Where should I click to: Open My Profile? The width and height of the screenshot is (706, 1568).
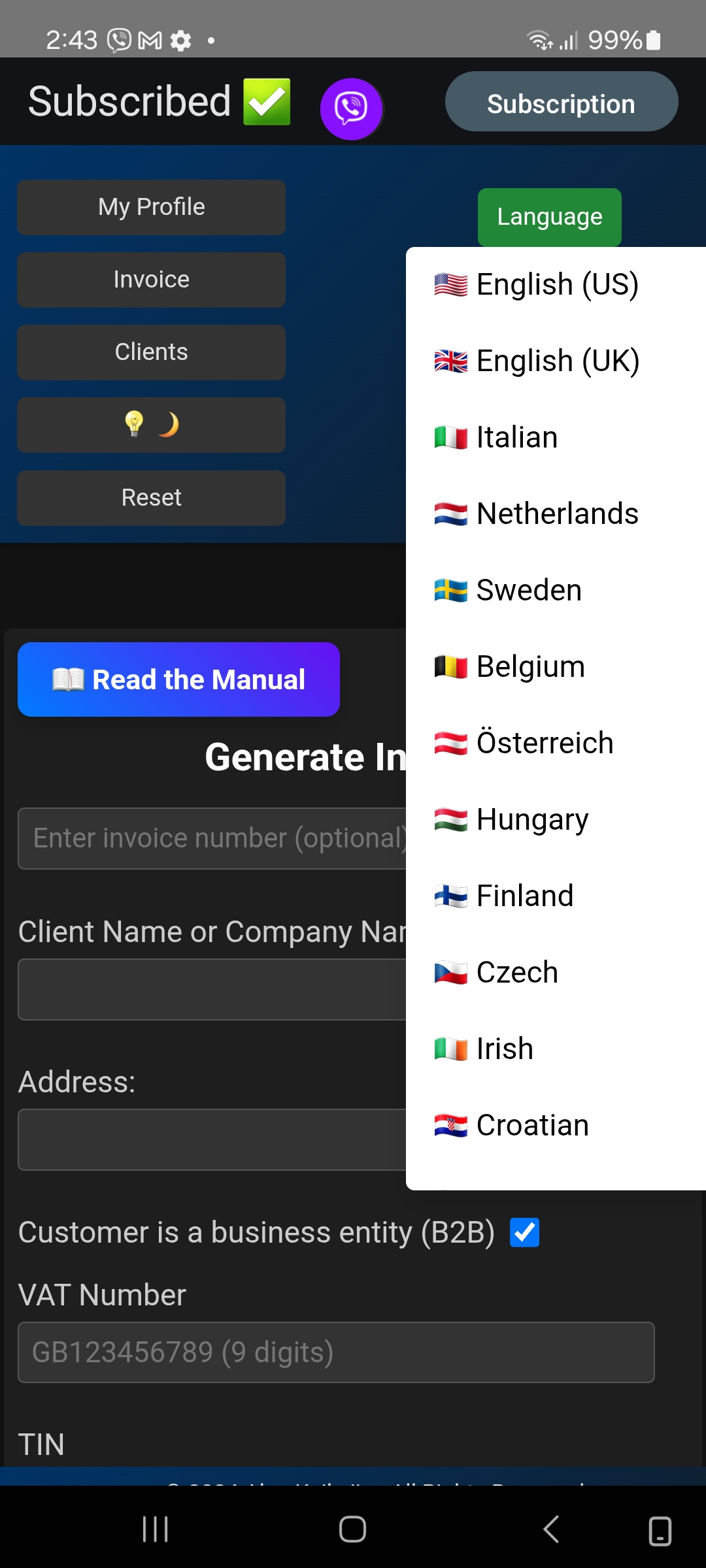click(x=151, y=207)
